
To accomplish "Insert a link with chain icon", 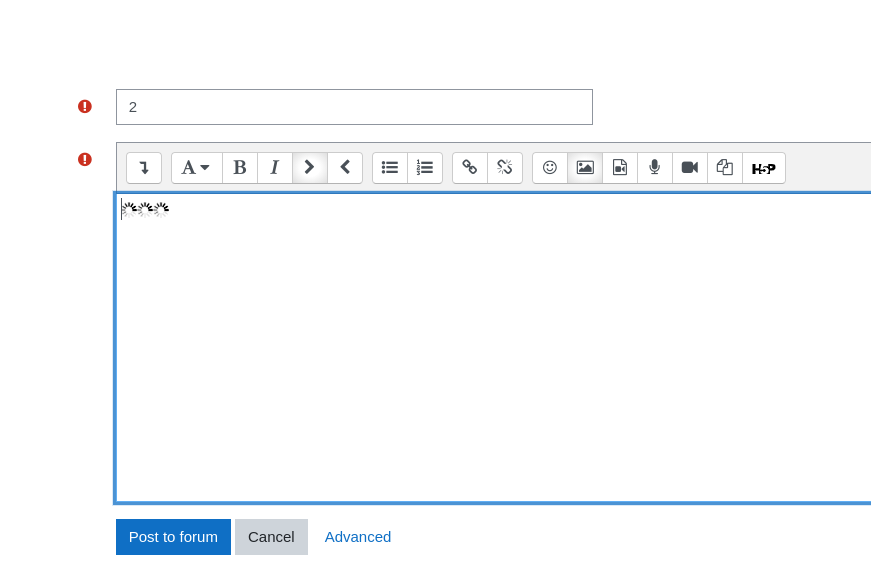I will (470, 168).
